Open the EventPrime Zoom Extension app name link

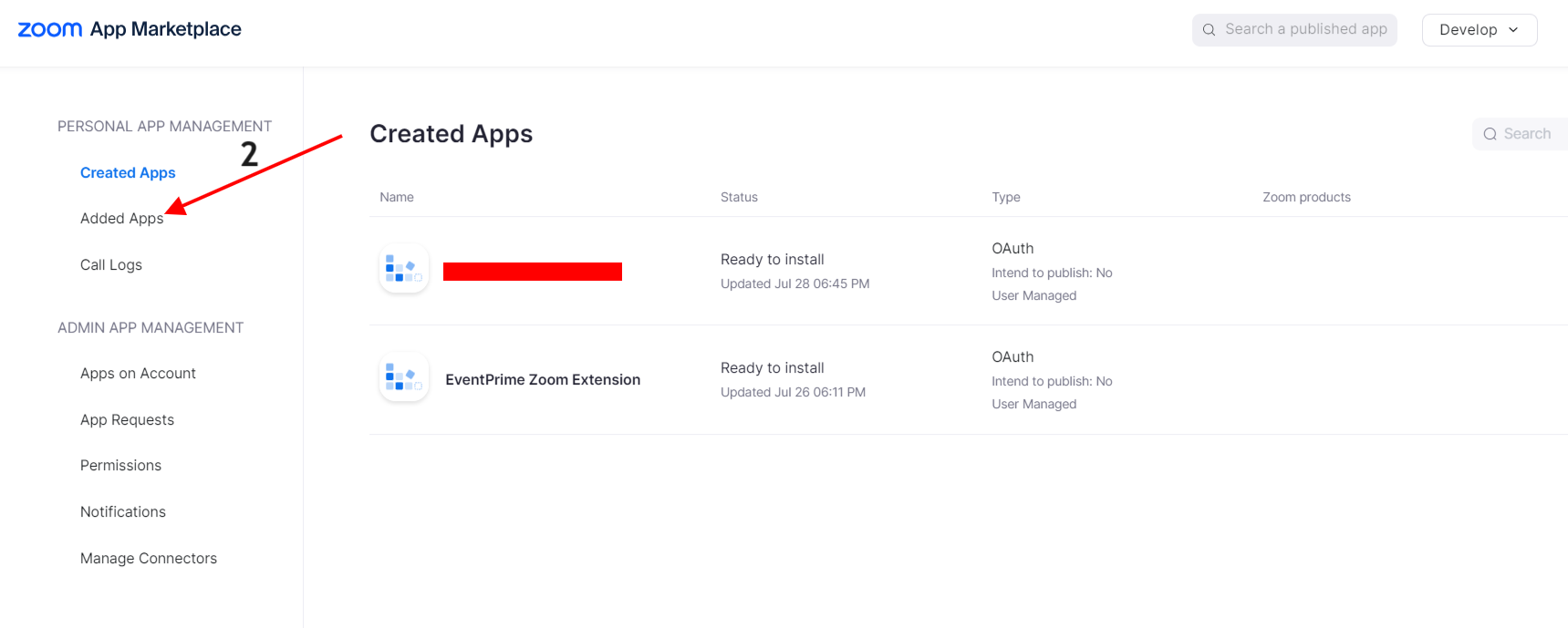coord(543,380)
